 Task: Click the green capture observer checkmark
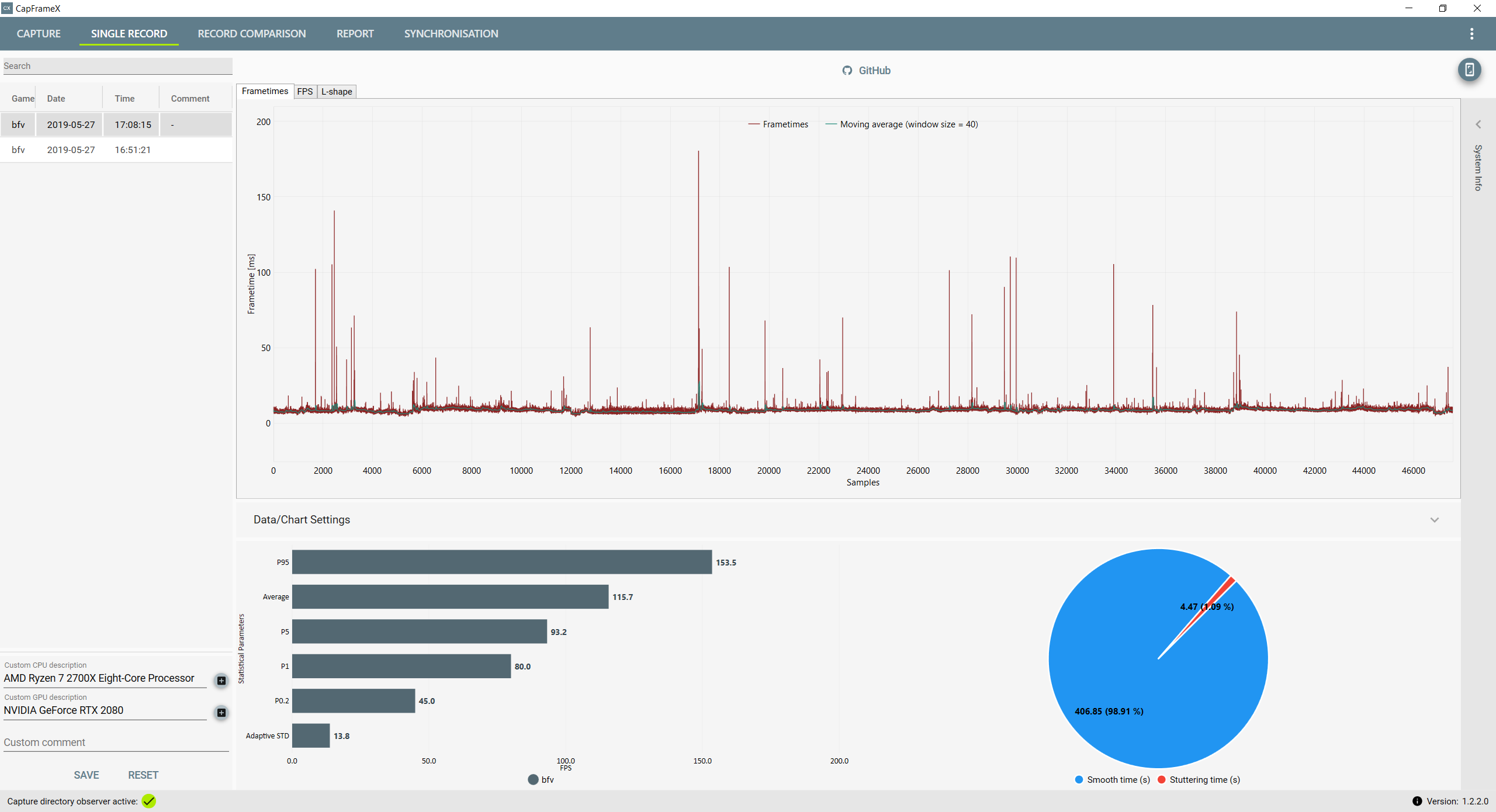[149, 801]
